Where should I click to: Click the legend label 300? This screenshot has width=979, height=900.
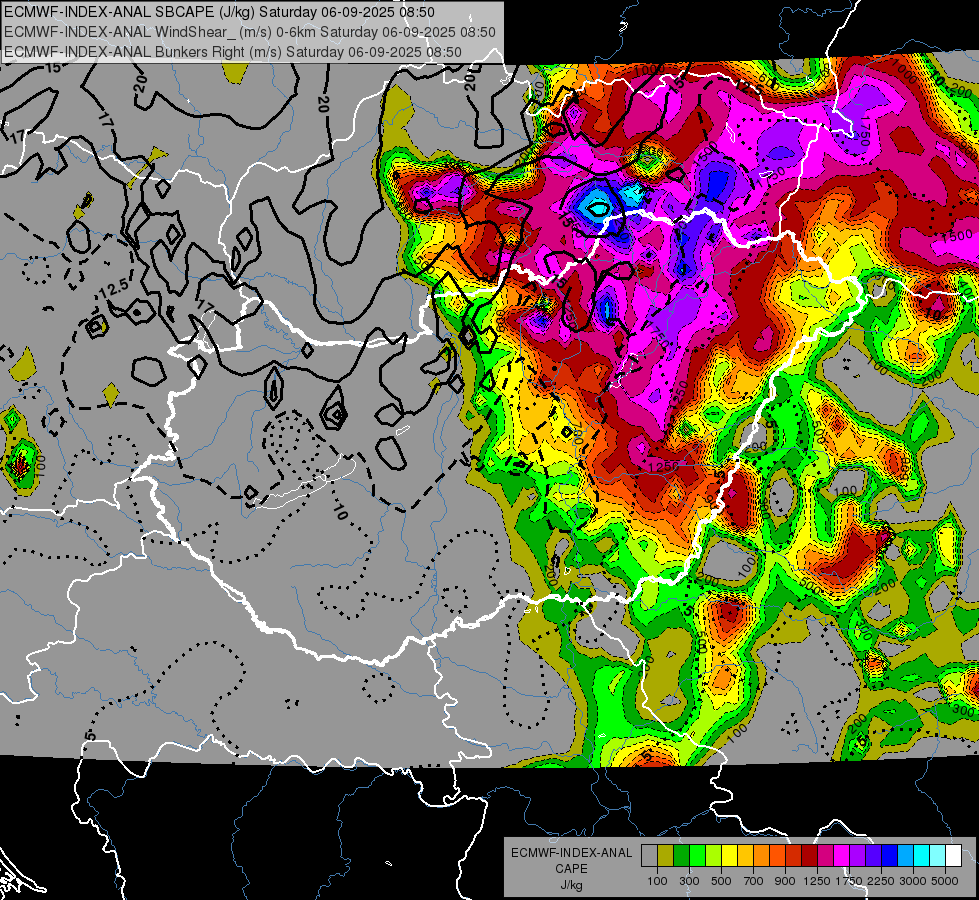(x=689, y=881)
